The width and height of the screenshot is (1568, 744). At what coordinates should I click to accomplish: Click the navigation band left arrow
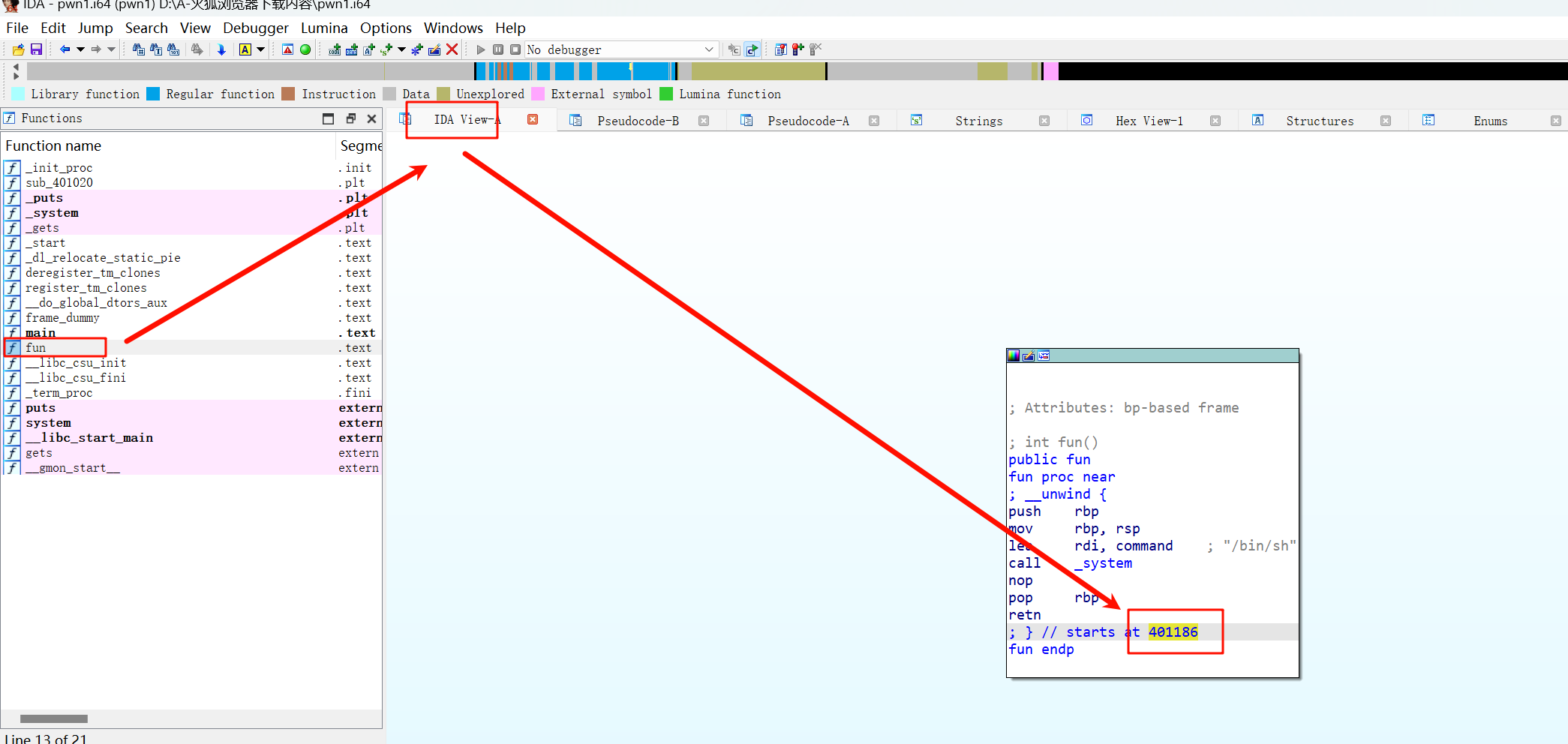(x=16, y=67)
